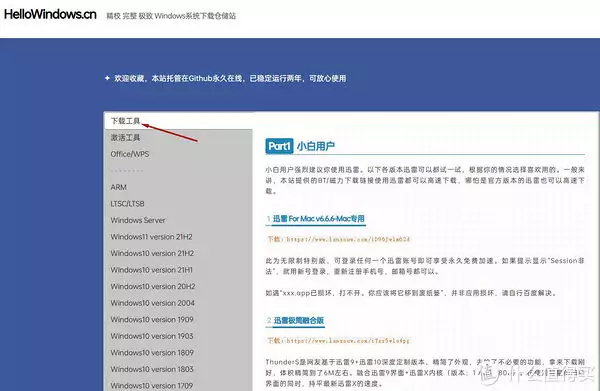This screenshot has height=391, width=600.
Task: Go to the Windows Server section
Action: 138,220
